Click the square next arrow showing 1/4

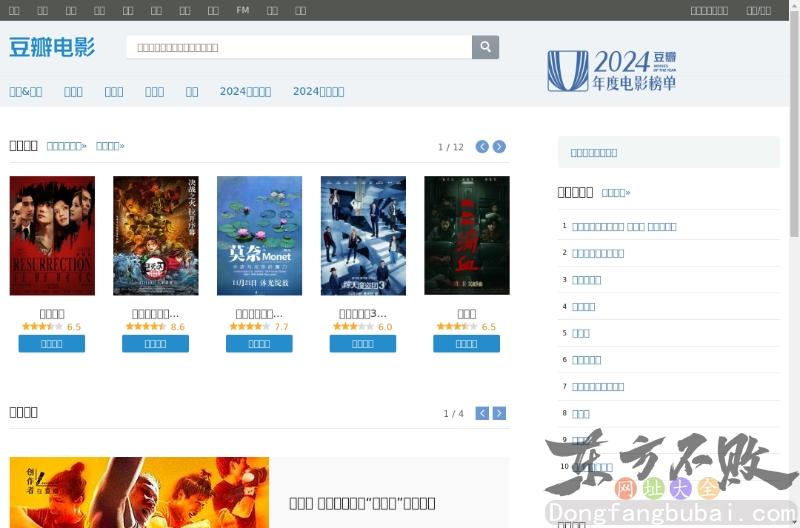click(x=499, y=413)
